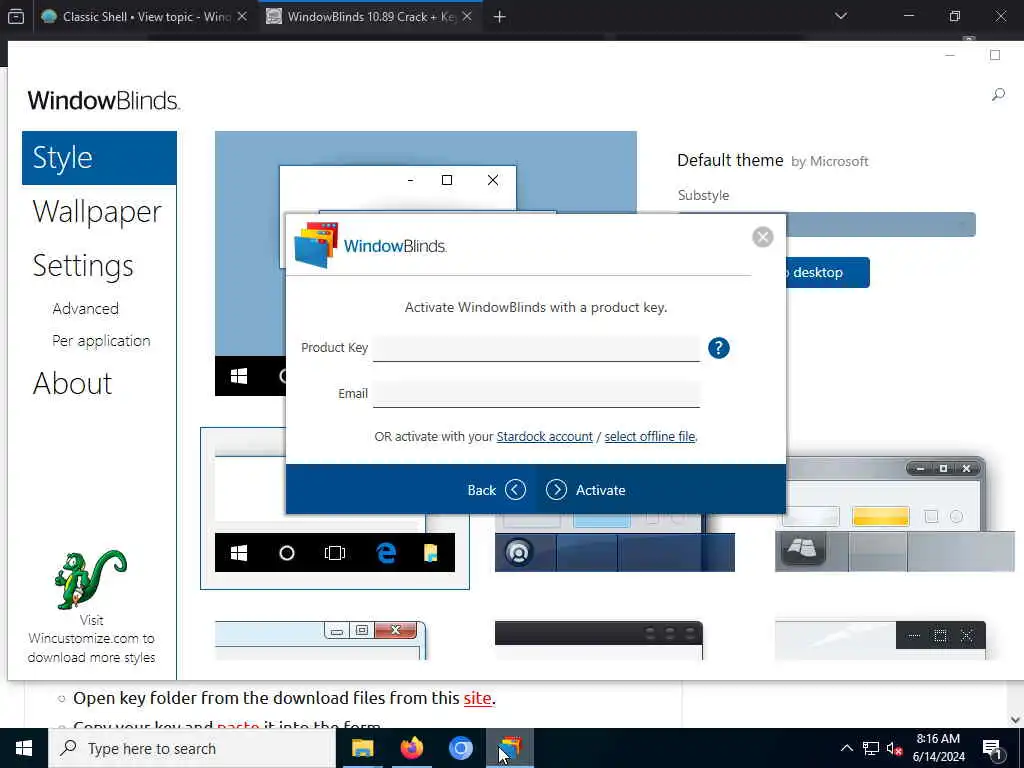Click the partially hidden desktop apply button
This screenshot has width=1024, height=768.
pyautogui.click(x=827, y=272)
